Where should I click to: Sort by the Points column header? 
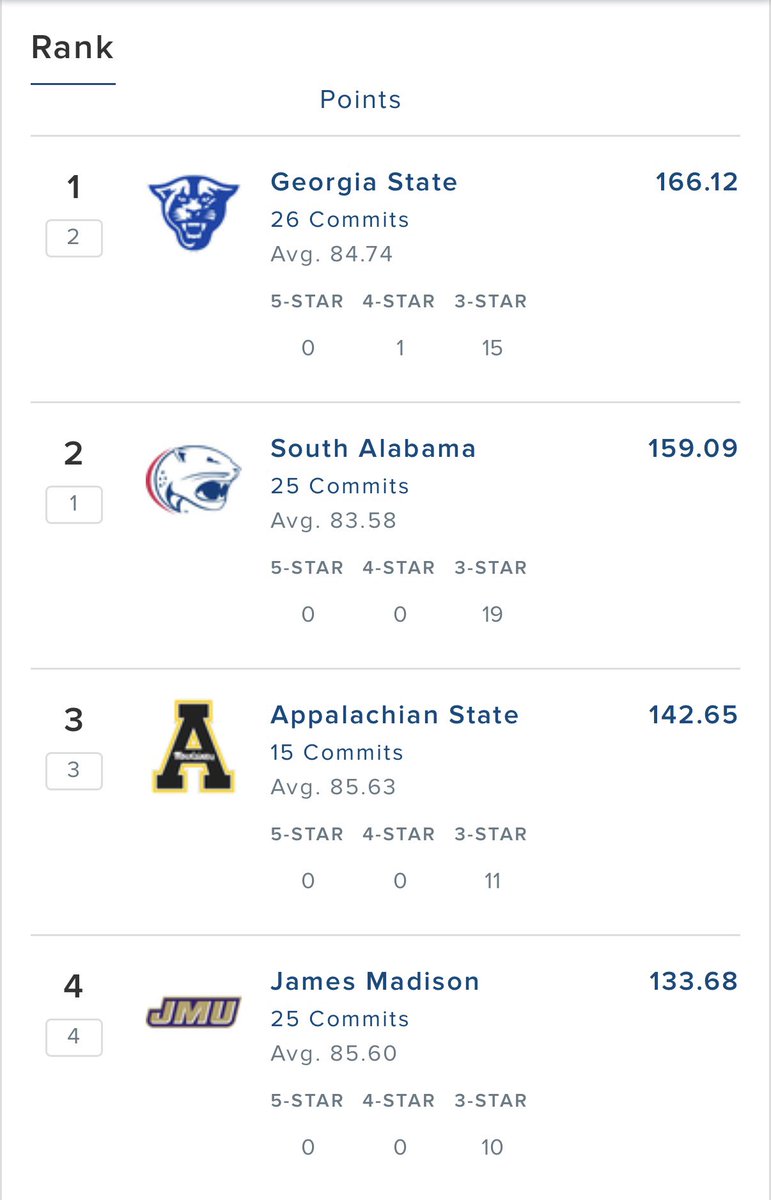coord(360,99)
